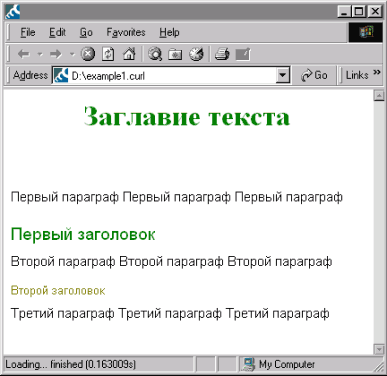Click the Links toolbar label
Image resolution: width=387 pixels, height=376 pixels.
tap(357, 75)
